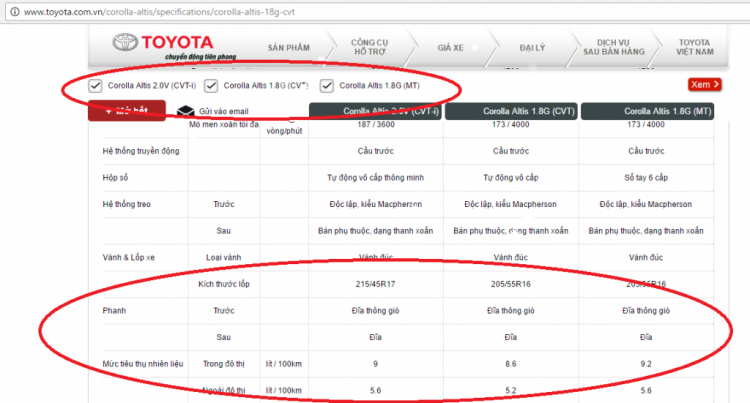Click Mức tiêu thụ nhiên liệu label
750x403 pixels.
point(143,364)
